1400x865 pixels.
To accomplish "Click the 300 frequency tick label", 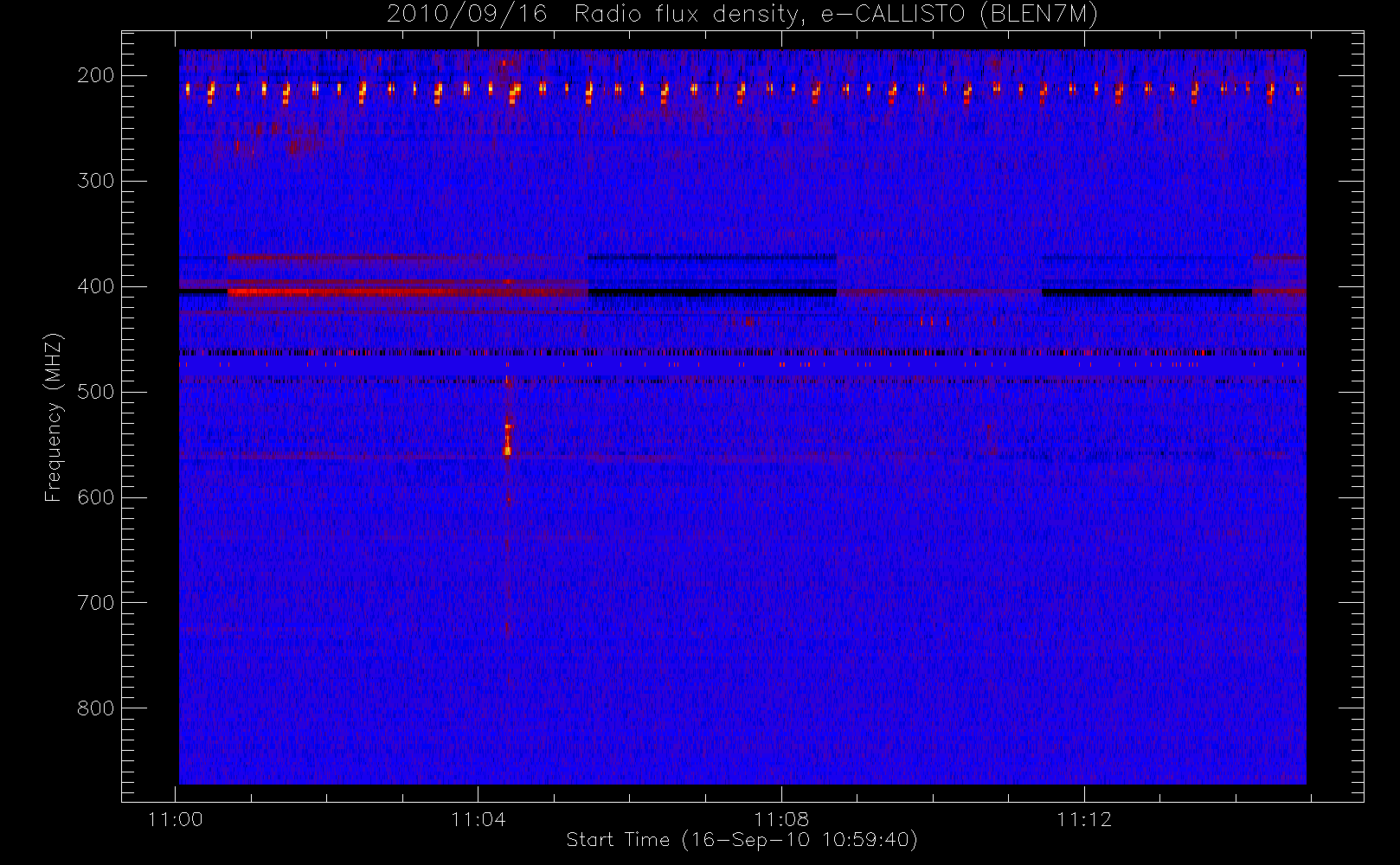I will click(x=96, y=181).
